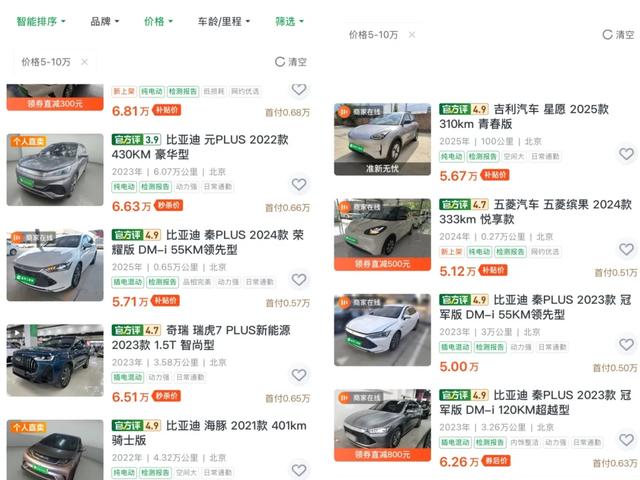
Task: Open the 价格 price dropdown
Action: tap(158, 21)
